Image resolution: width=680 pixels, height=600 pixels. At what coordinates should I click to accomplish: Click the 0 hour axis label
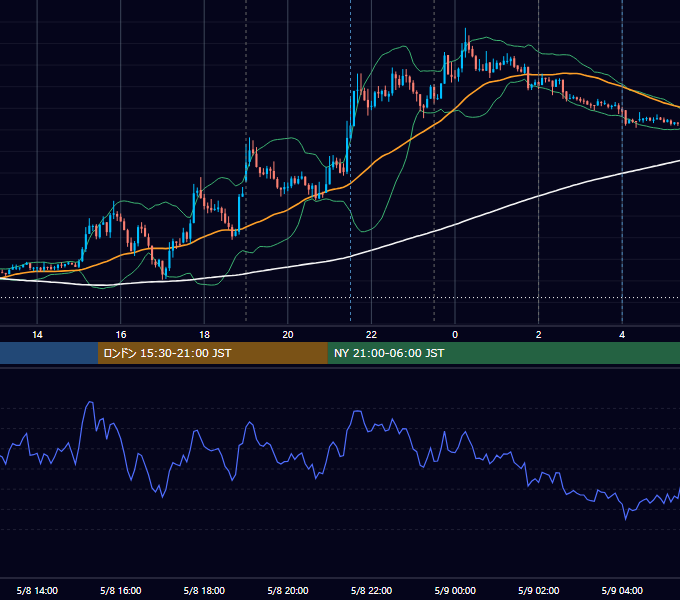455,335
